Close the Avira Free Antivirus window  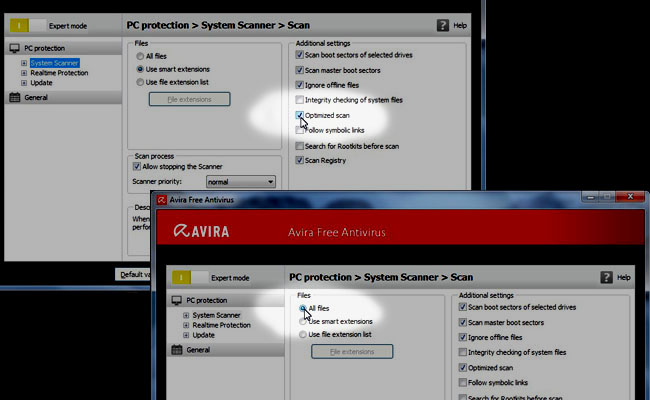tap(630, 196)
